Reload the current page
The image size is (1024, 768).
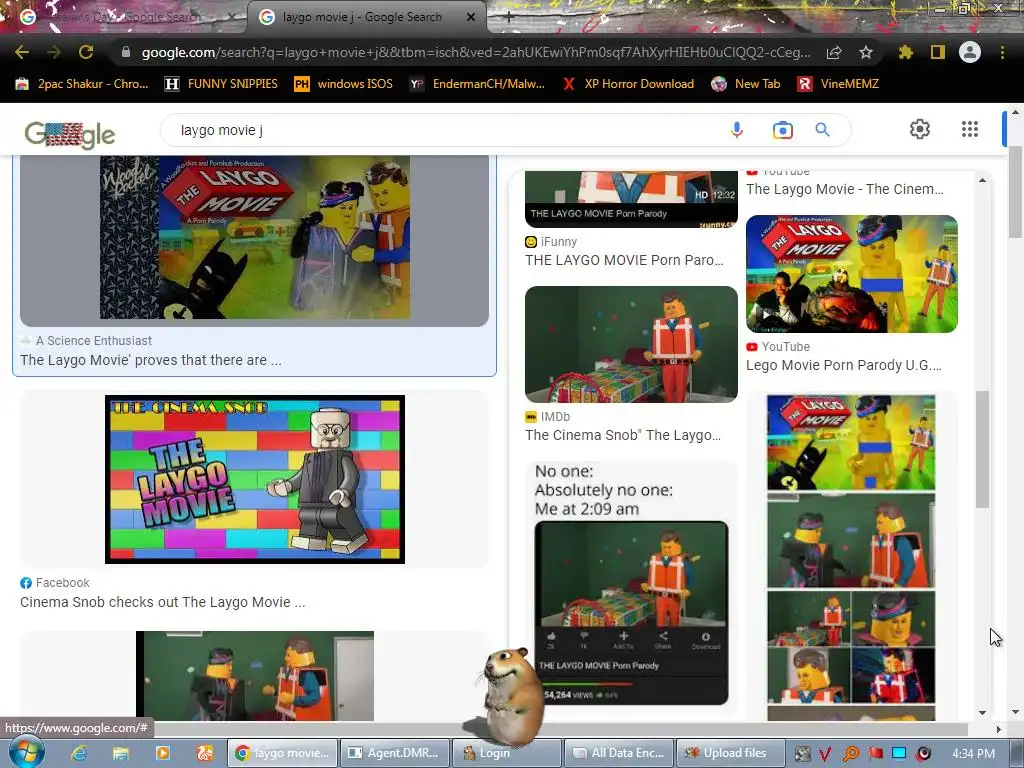click(x=86, y=52)
